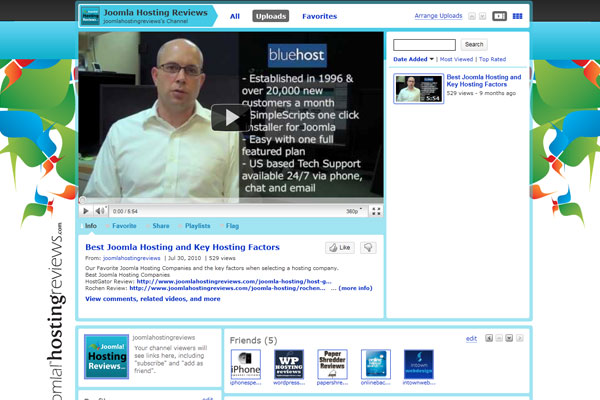Expand description with (more info)
600x400 pixels.
click(355, 288)
